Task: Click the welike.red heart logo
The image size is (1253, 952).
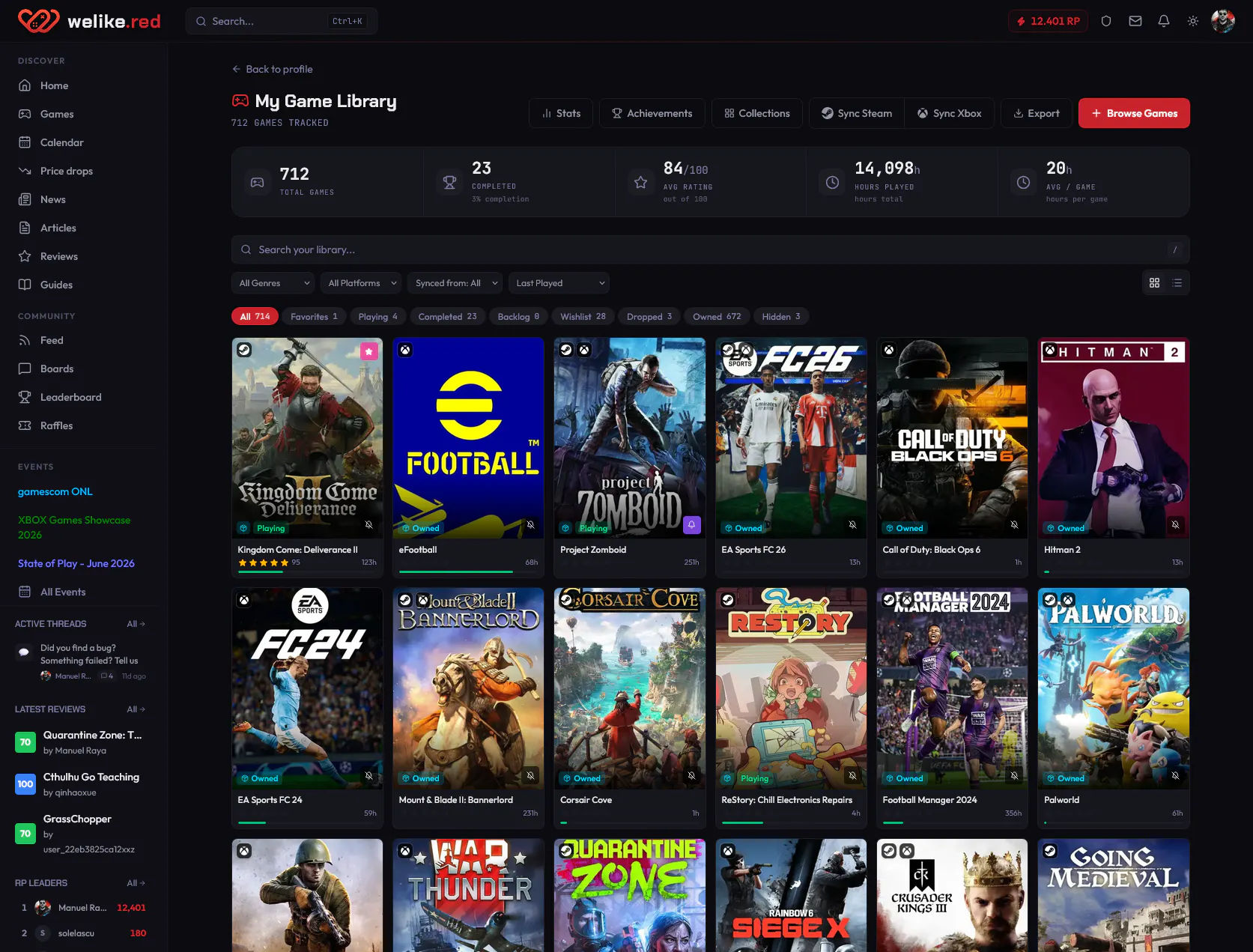Action: point(38,21)
